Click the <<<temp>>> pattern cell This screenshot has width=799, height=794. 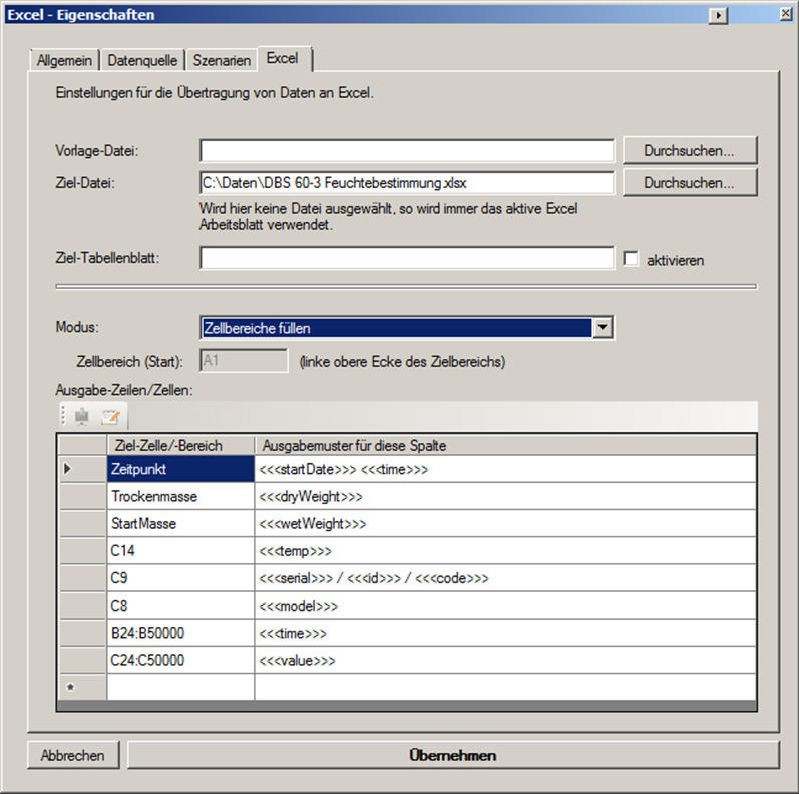[505, 550]
